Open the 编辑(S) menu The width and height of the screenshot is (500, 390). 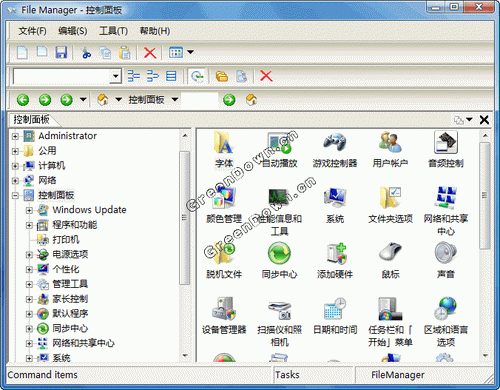(73, 31)
